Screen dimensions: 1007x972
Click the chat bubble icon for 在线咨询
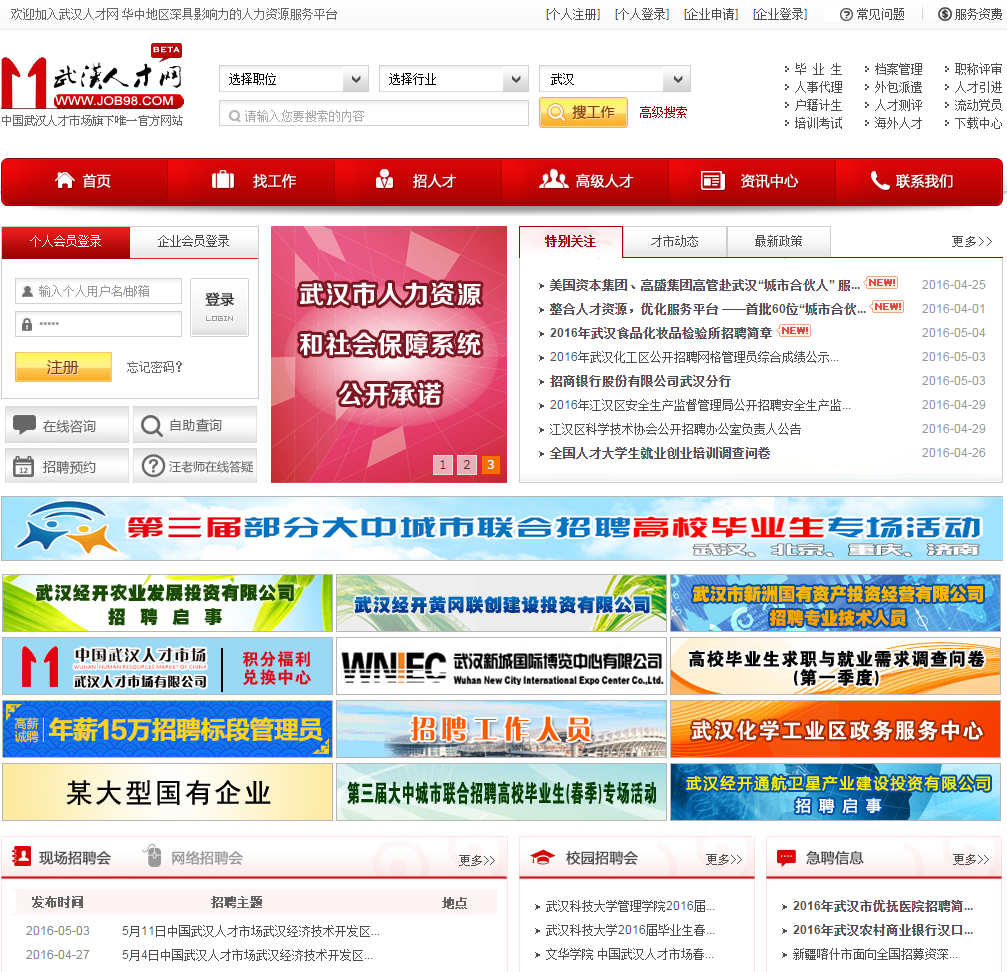(24, 425)
